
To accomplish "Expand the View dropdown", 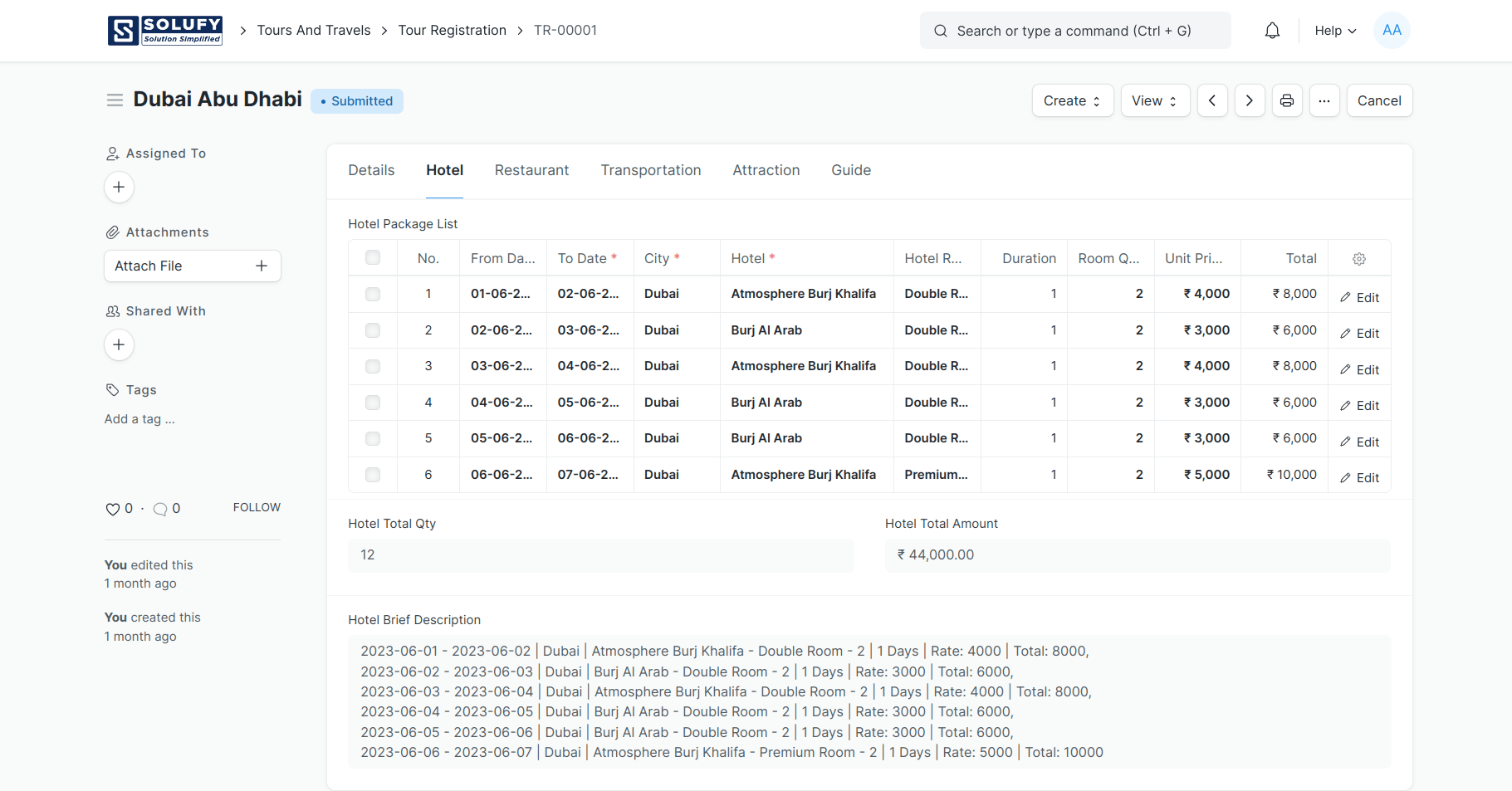I will pos(1155,100).
